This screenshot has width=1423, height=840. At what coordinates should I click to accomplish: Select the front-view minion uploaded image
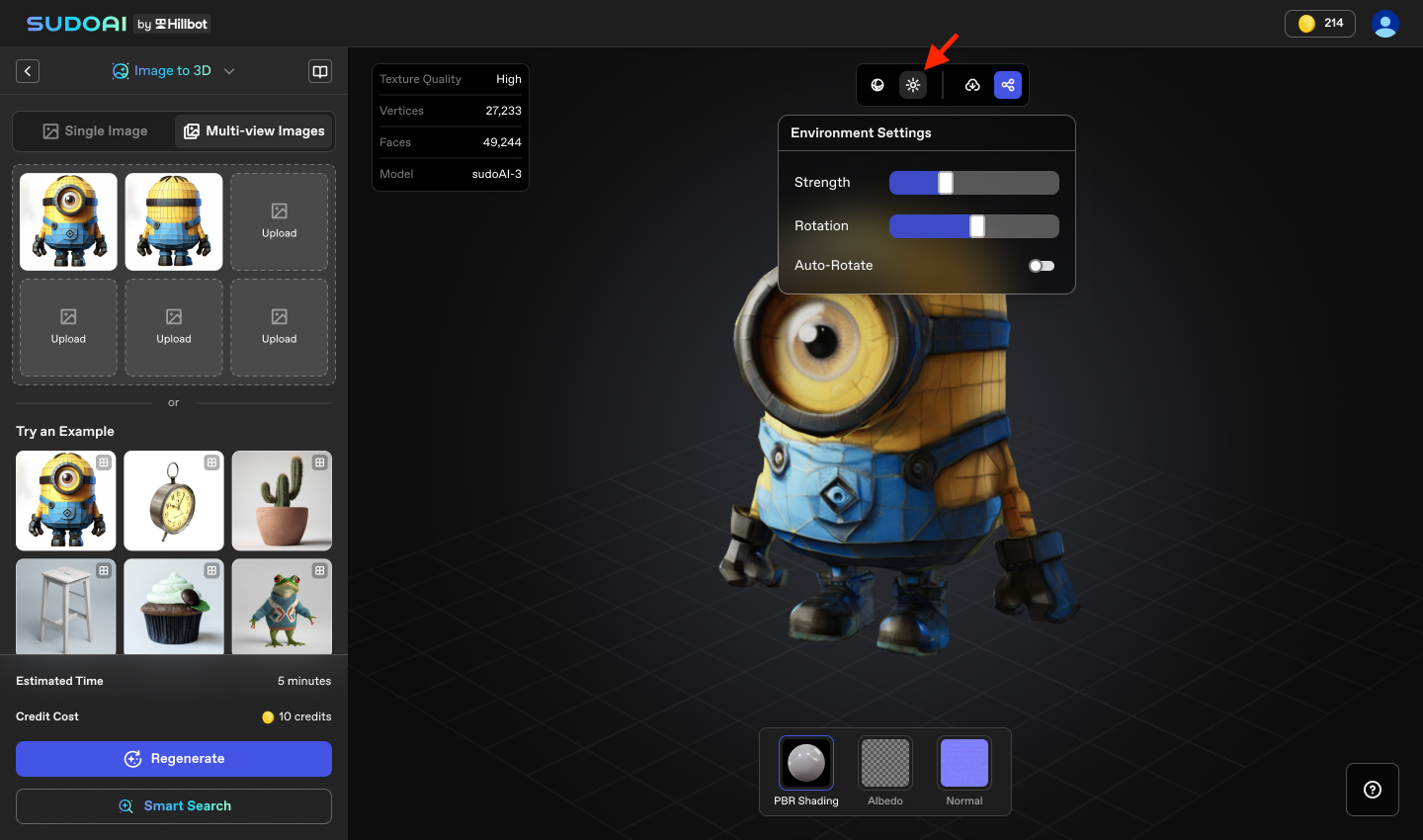click(x=68, y=221)
